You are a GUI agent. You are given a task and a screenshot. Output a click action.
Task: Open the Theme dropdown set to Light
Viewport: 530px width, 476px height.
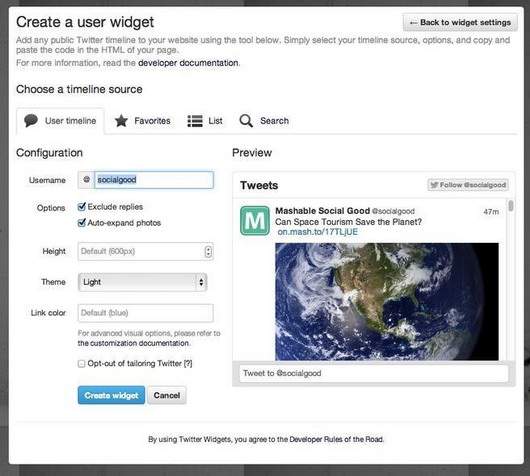[x=143, y=282]
